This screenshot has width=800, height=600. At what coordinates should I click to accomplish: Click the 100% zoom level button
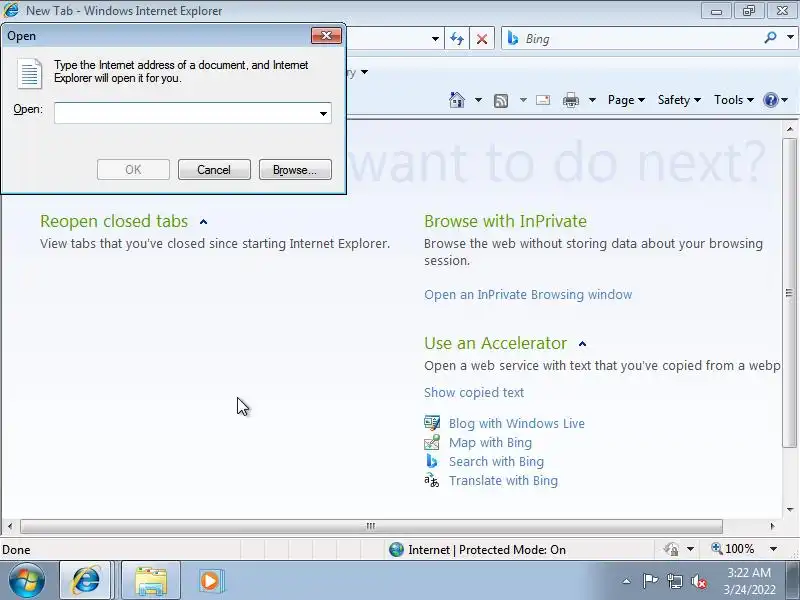click(x=733, y=549)
